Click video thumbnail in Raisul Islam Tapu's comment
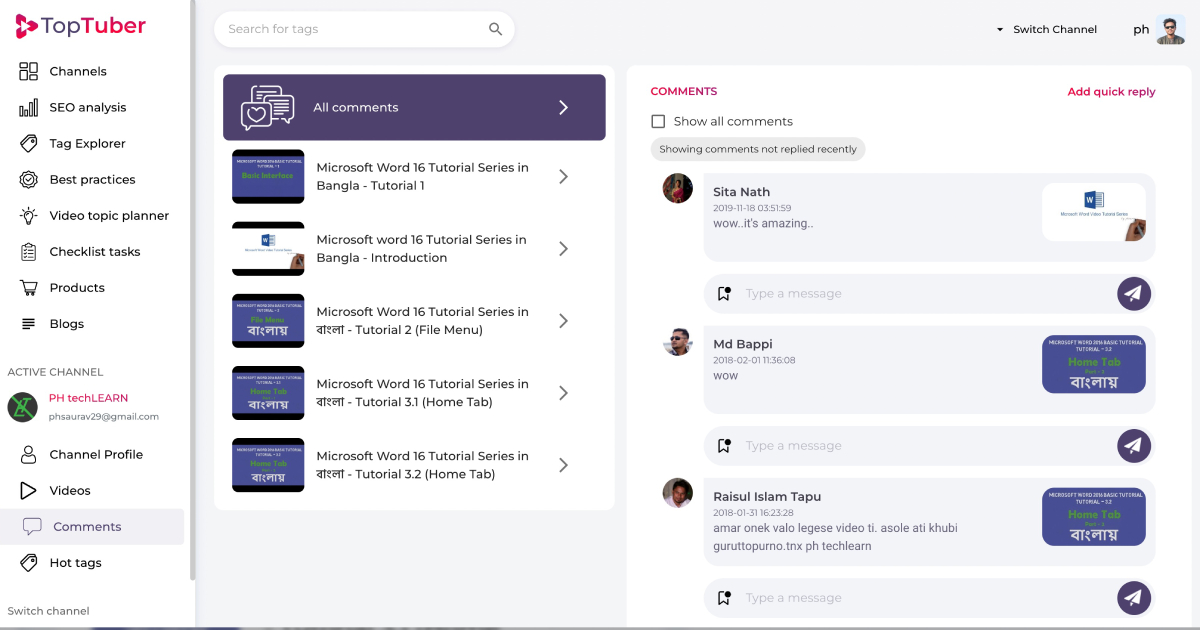 [x=1094, y=516]
